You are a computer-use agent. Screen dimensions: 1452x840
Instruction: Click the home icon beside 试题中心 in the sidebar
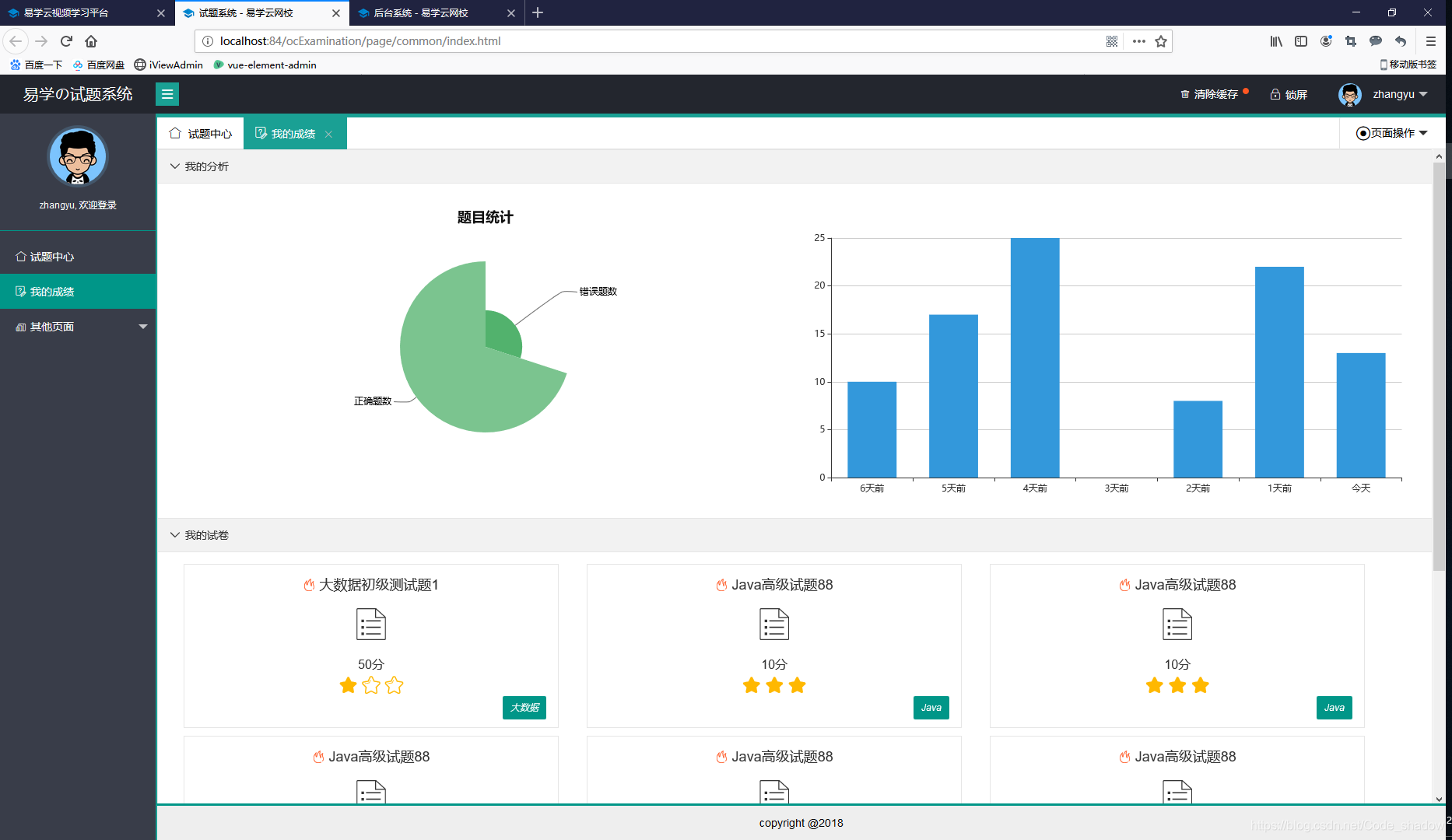pos(21,256)
